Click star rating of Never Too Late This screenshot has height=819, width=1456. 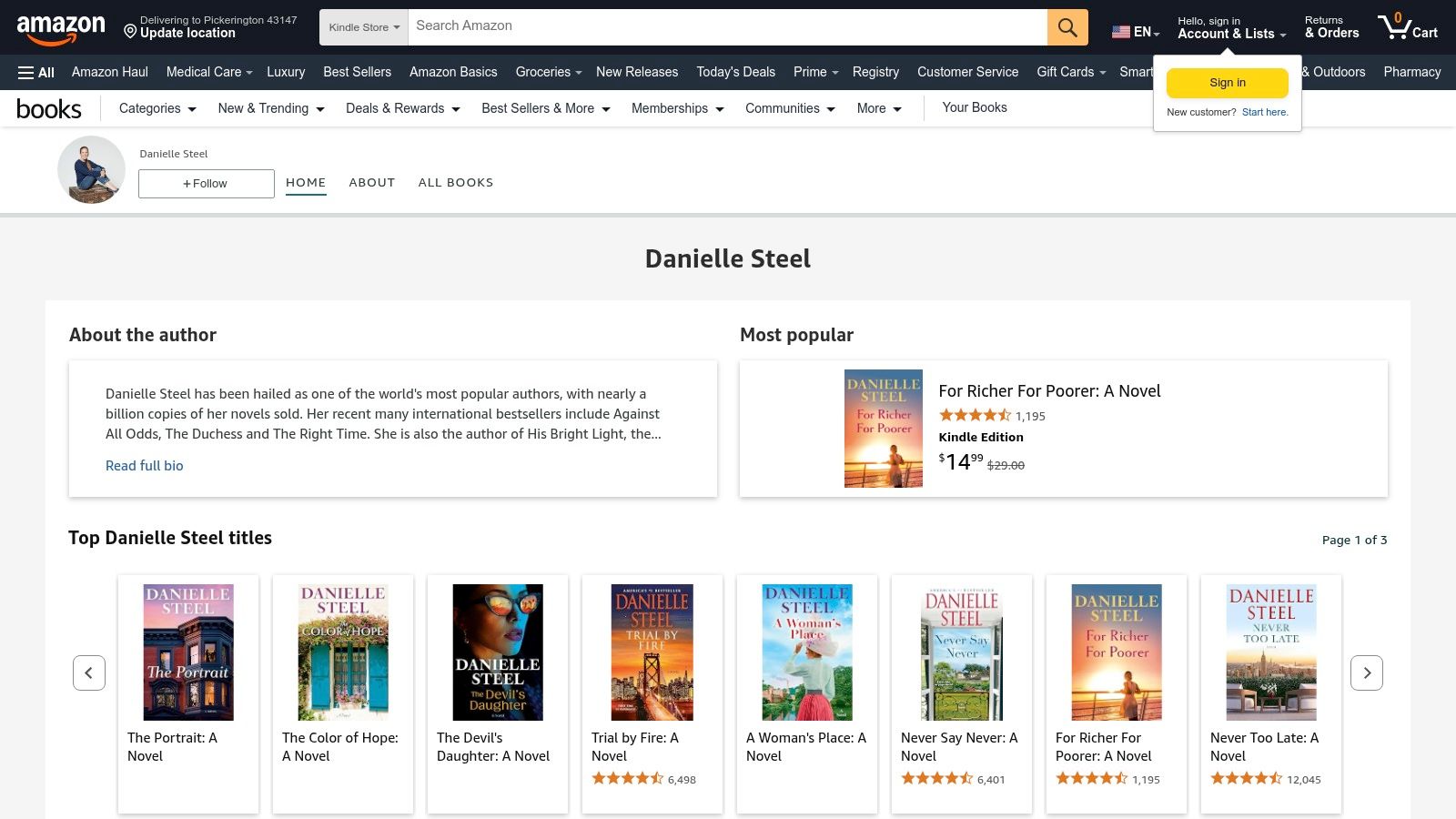tap(1247, 779)
